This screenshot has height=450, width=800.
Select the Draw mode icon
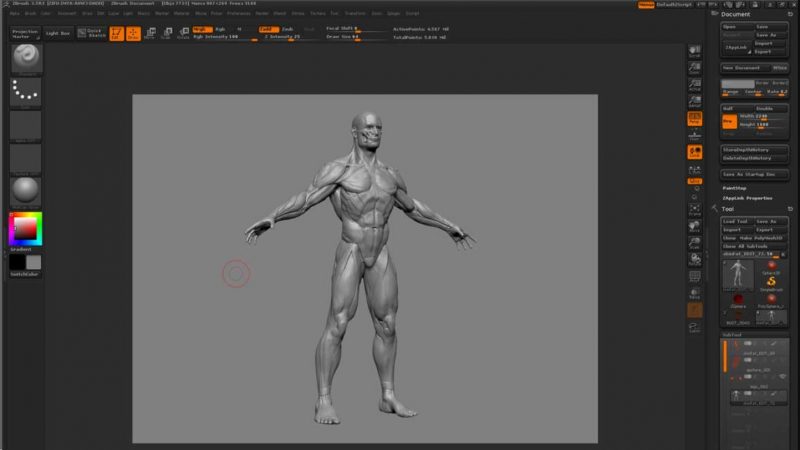pyautogui.click(x=133, y=34)
